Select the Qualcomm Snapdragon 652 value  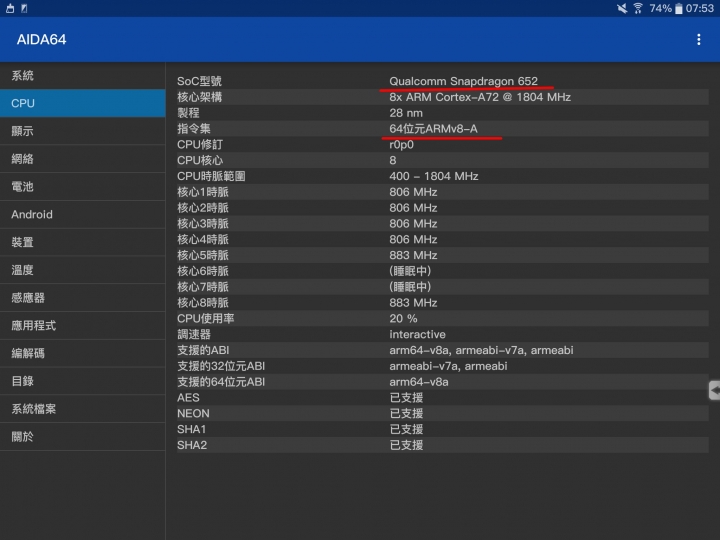463,81
